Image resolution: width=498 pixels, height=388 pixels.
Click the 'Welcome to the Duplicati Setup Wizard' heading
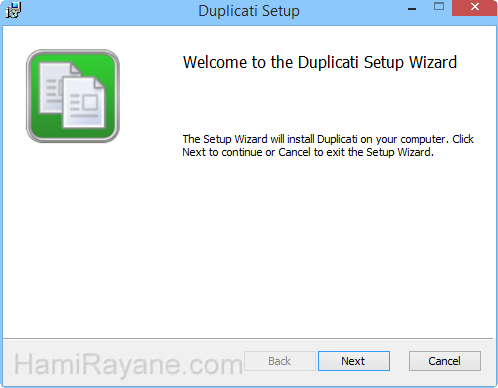320,63
